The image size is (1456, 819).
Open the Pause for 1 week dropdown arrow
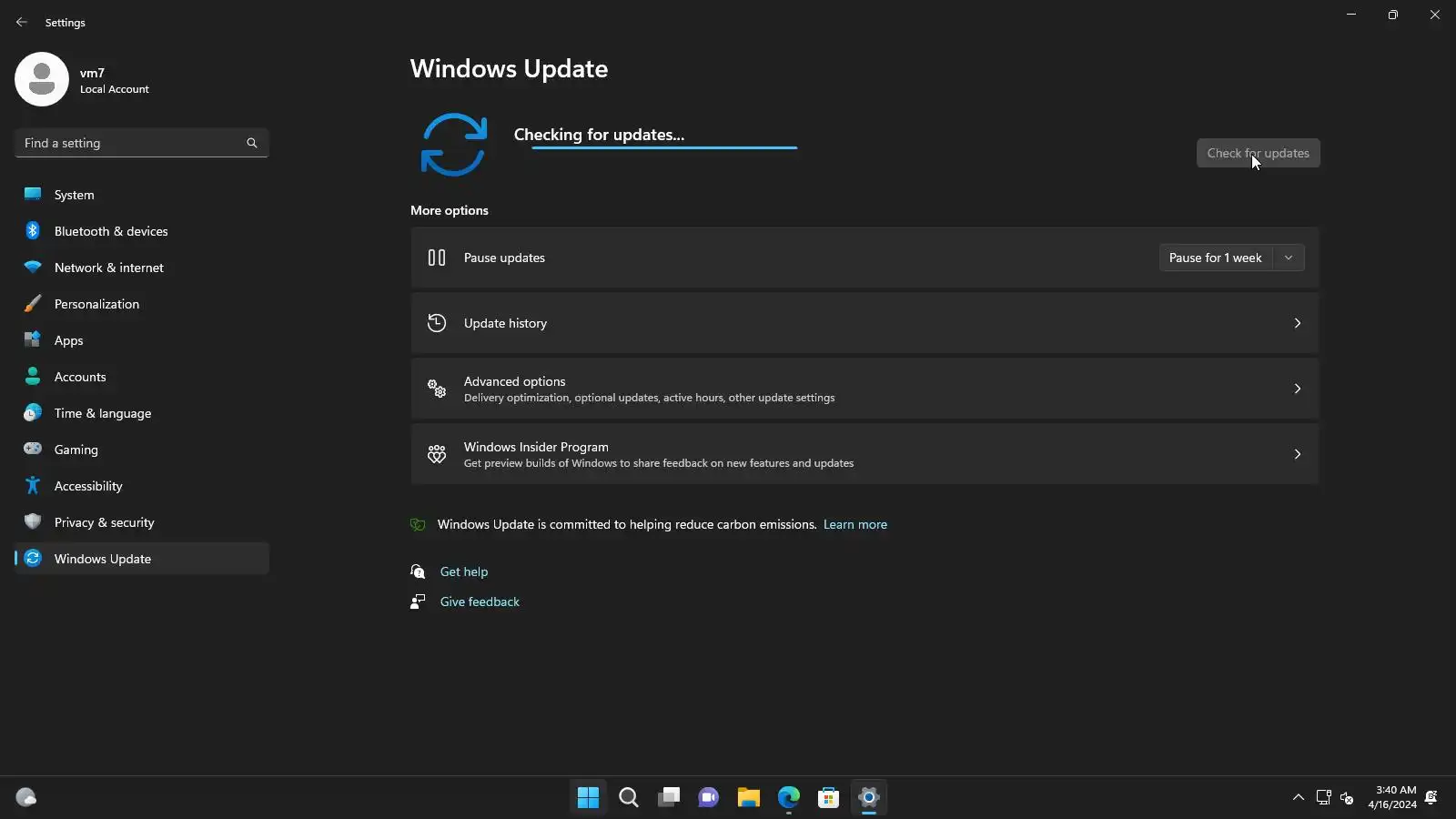(1289, 258)
